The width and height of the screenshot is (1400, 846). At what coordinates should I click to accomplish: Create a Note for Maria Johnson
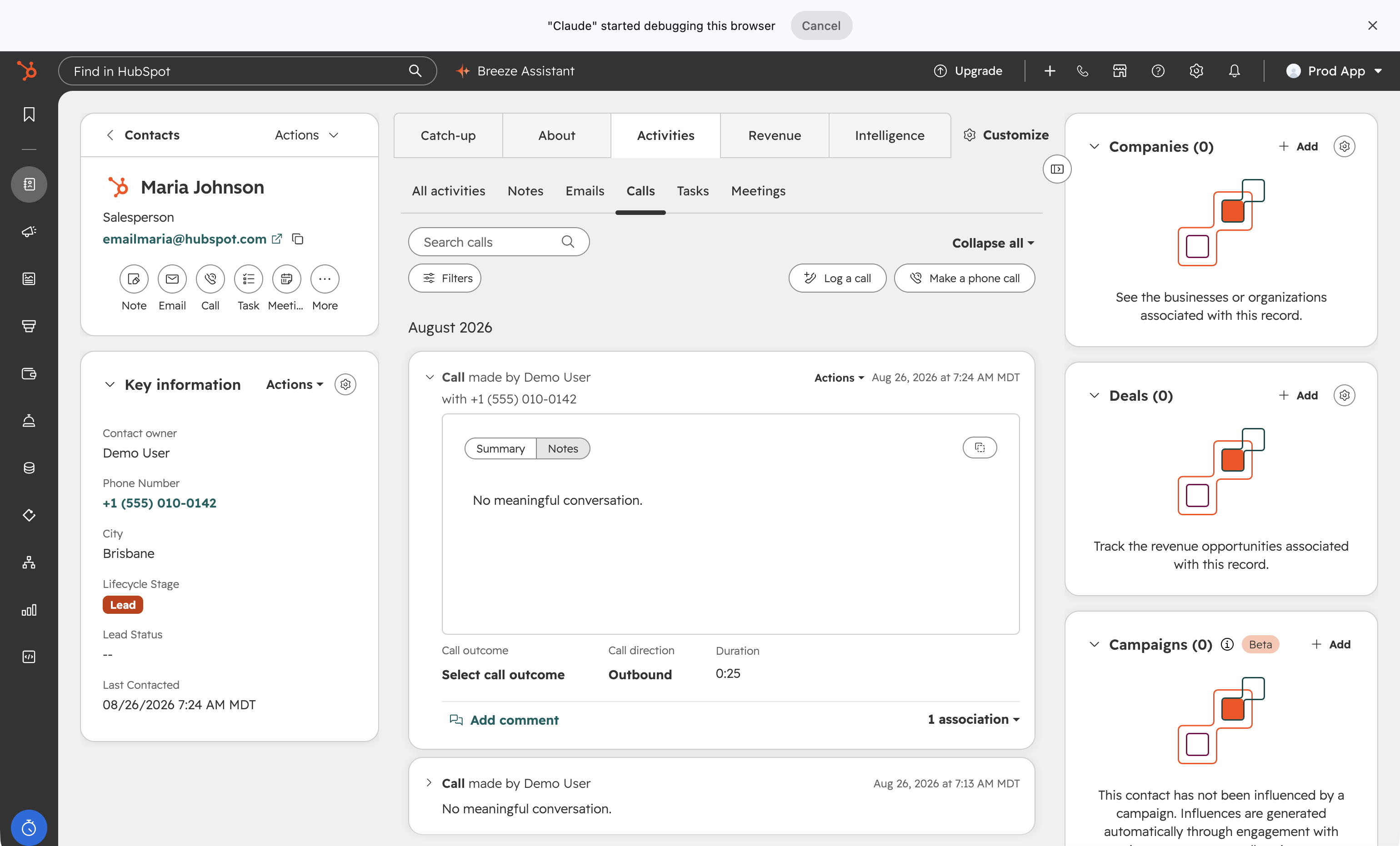click(x=134, y=279)
